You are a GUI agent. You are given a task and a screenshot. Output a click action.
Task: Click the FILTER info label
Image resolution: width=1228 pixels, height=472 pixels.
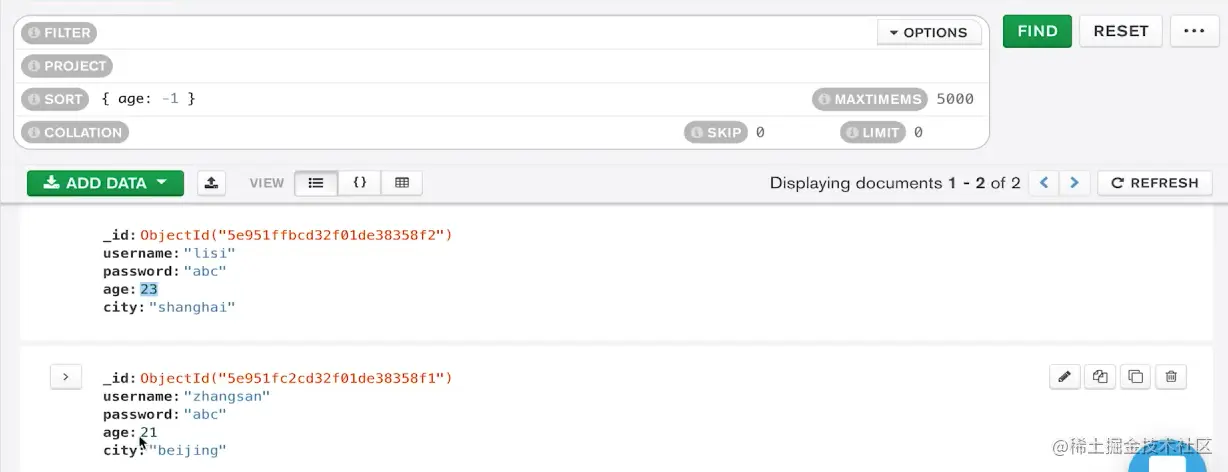(58, 33)
